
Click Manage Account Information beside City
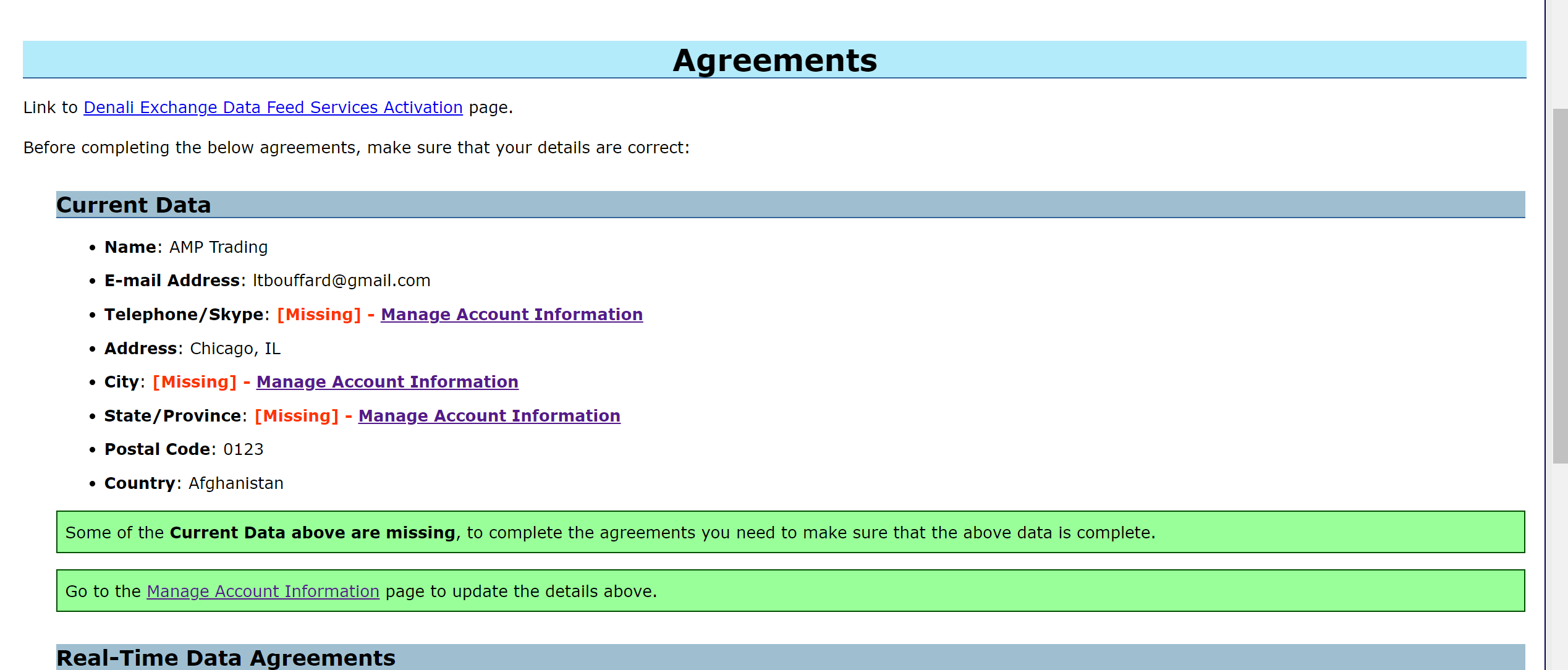pos(387,382)
